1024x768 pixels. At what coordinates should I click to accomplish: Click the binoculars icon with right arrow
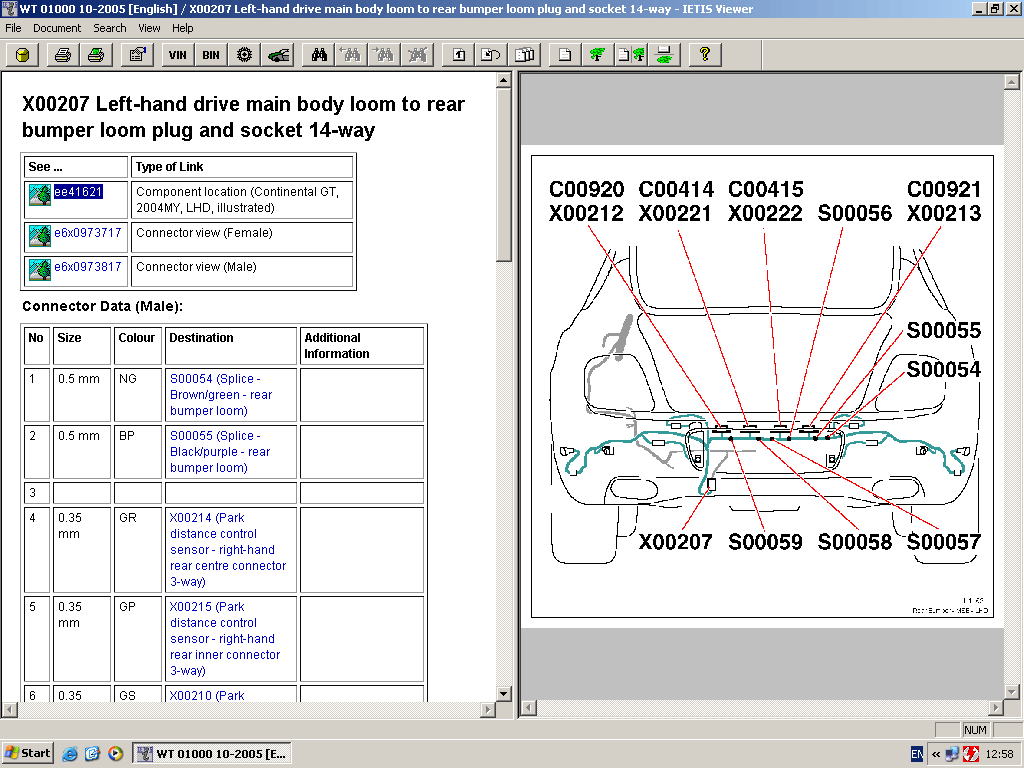pos(384,55)
